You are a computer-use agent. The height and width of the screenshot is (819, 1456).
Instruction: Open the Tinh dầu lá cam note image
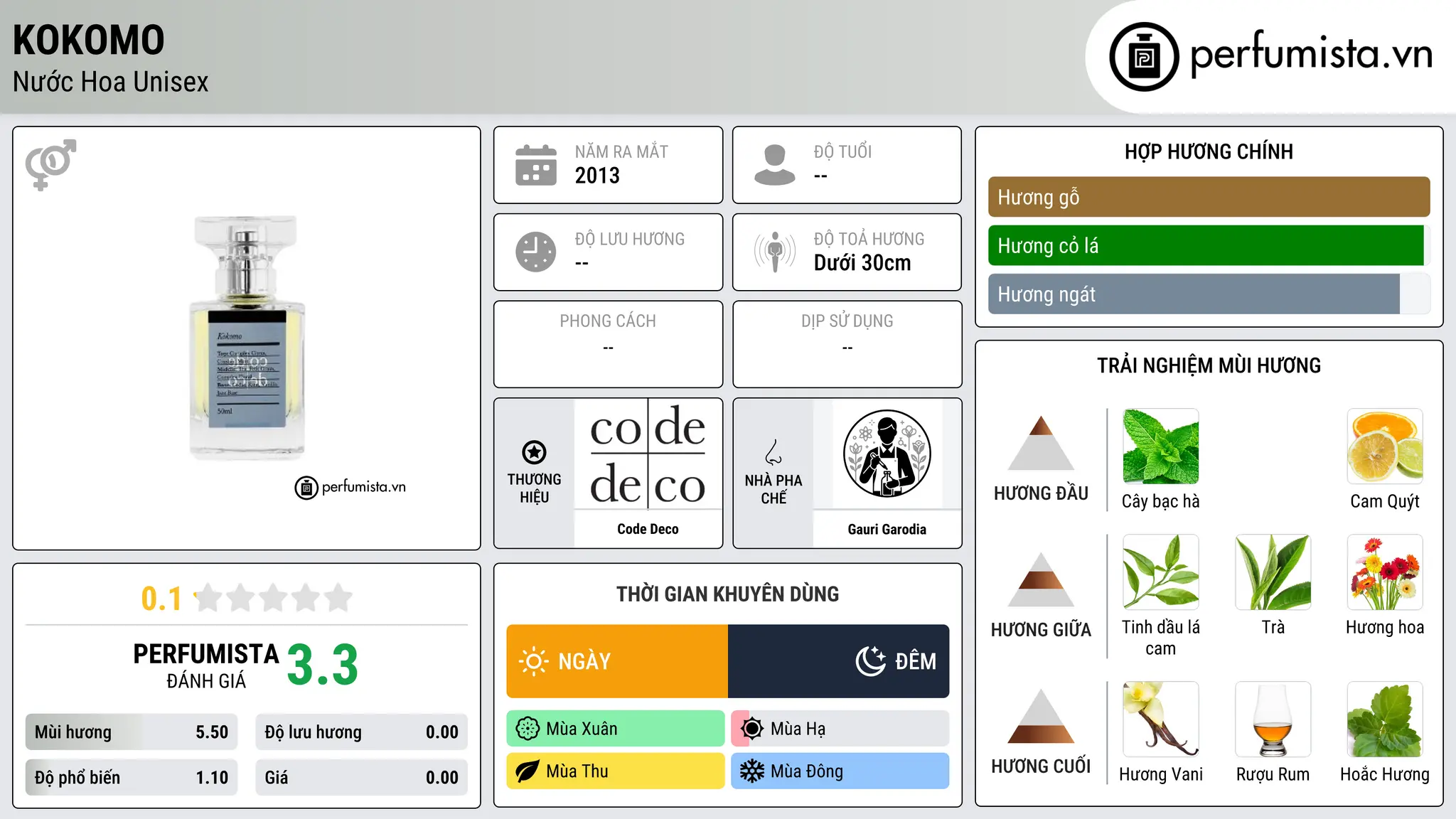click(x=1160, y=572)
